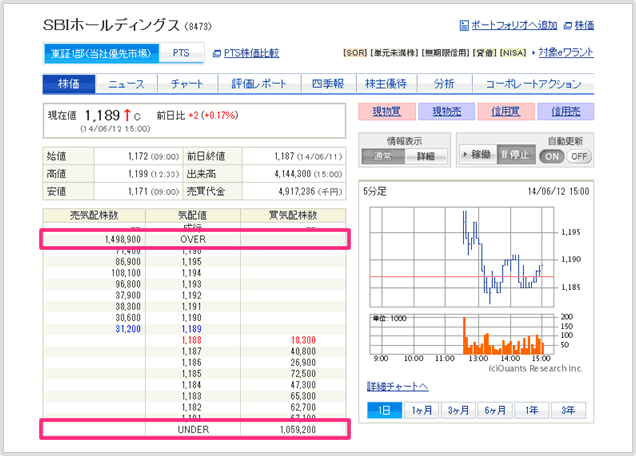Click the 1,192 quote price

click(x=191, y=295)
